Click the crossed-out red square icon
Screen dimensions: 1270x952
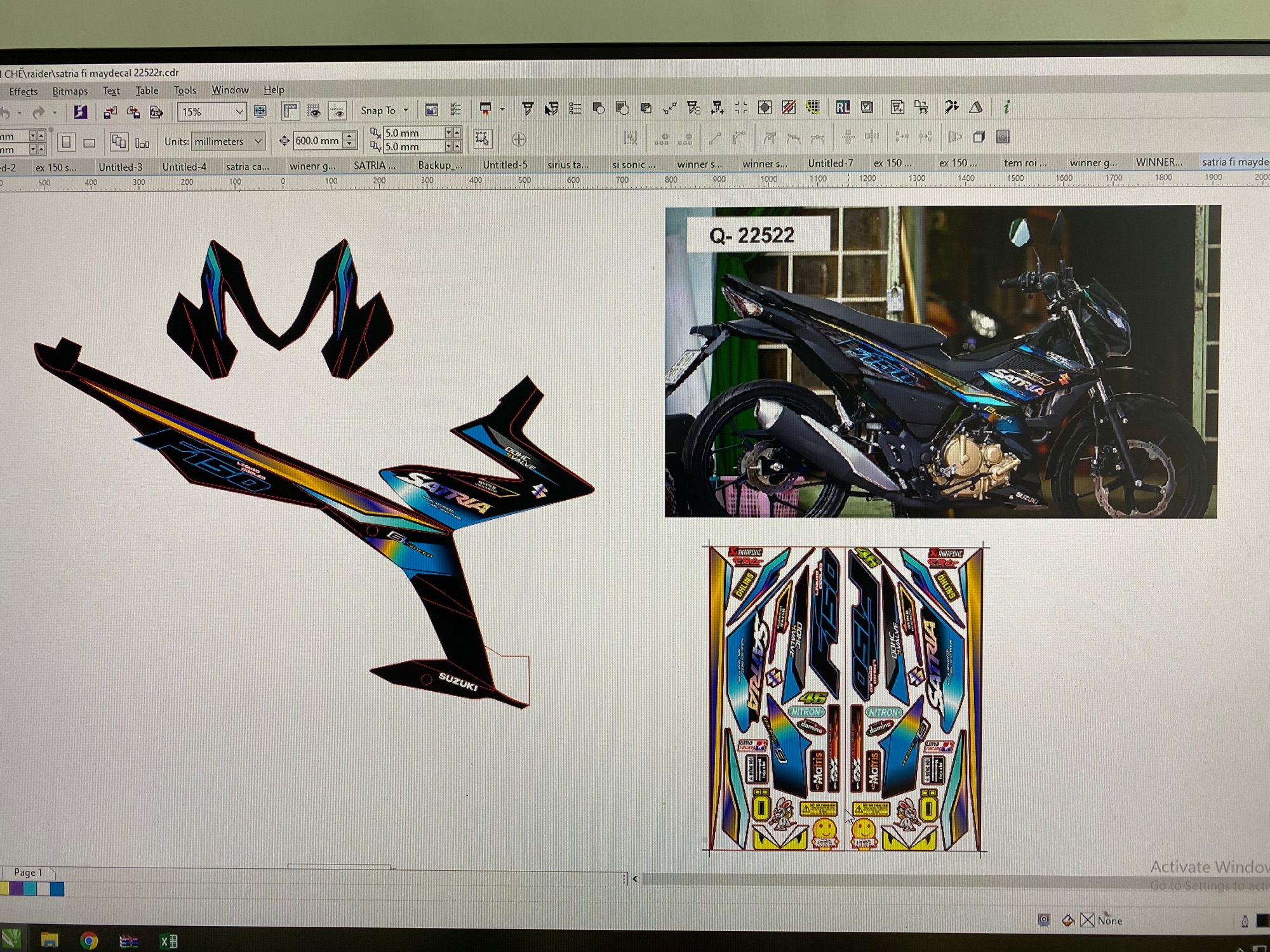click(x=789, y=107)
